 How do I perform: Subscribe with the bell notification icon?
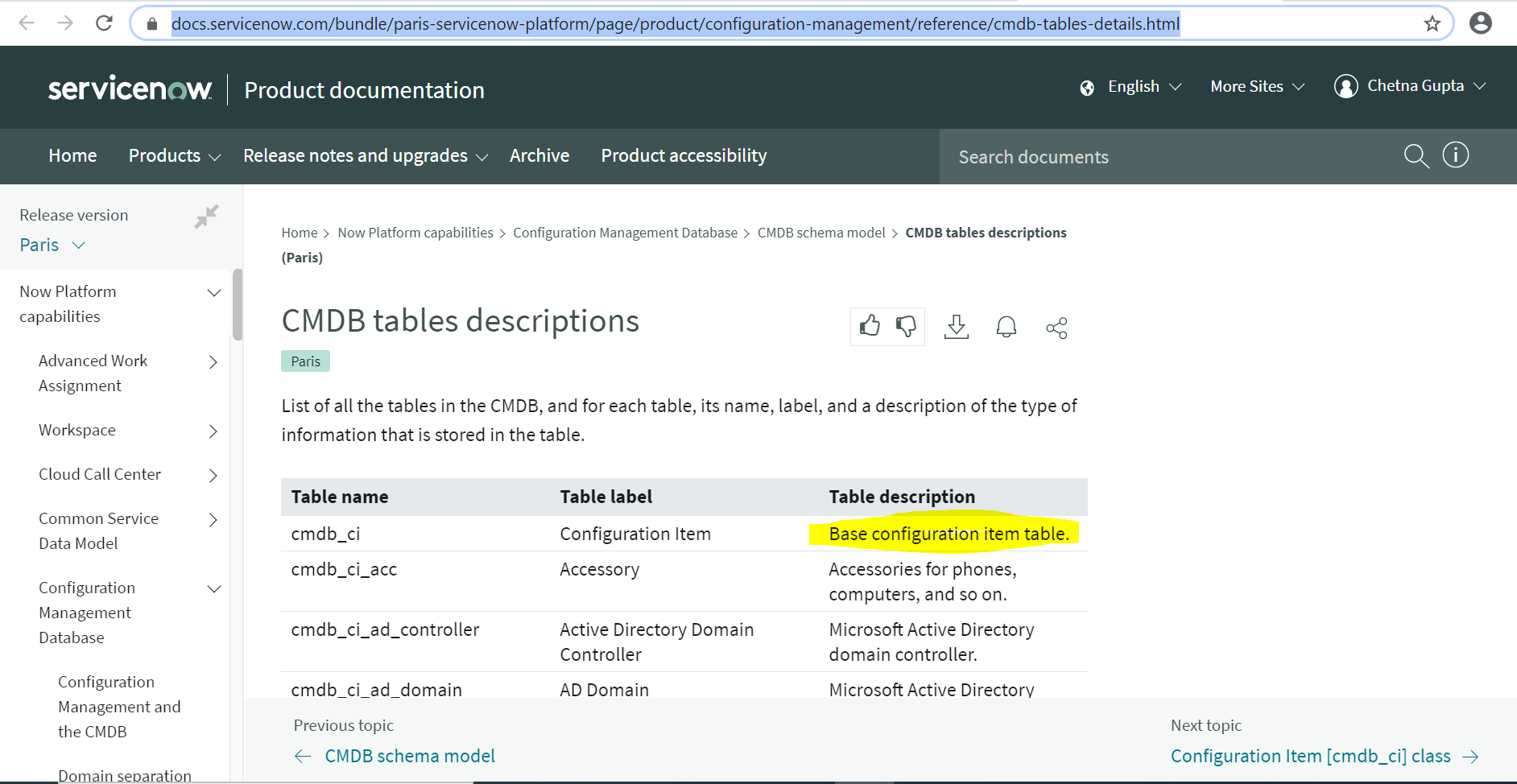[x=1007, y=327]
